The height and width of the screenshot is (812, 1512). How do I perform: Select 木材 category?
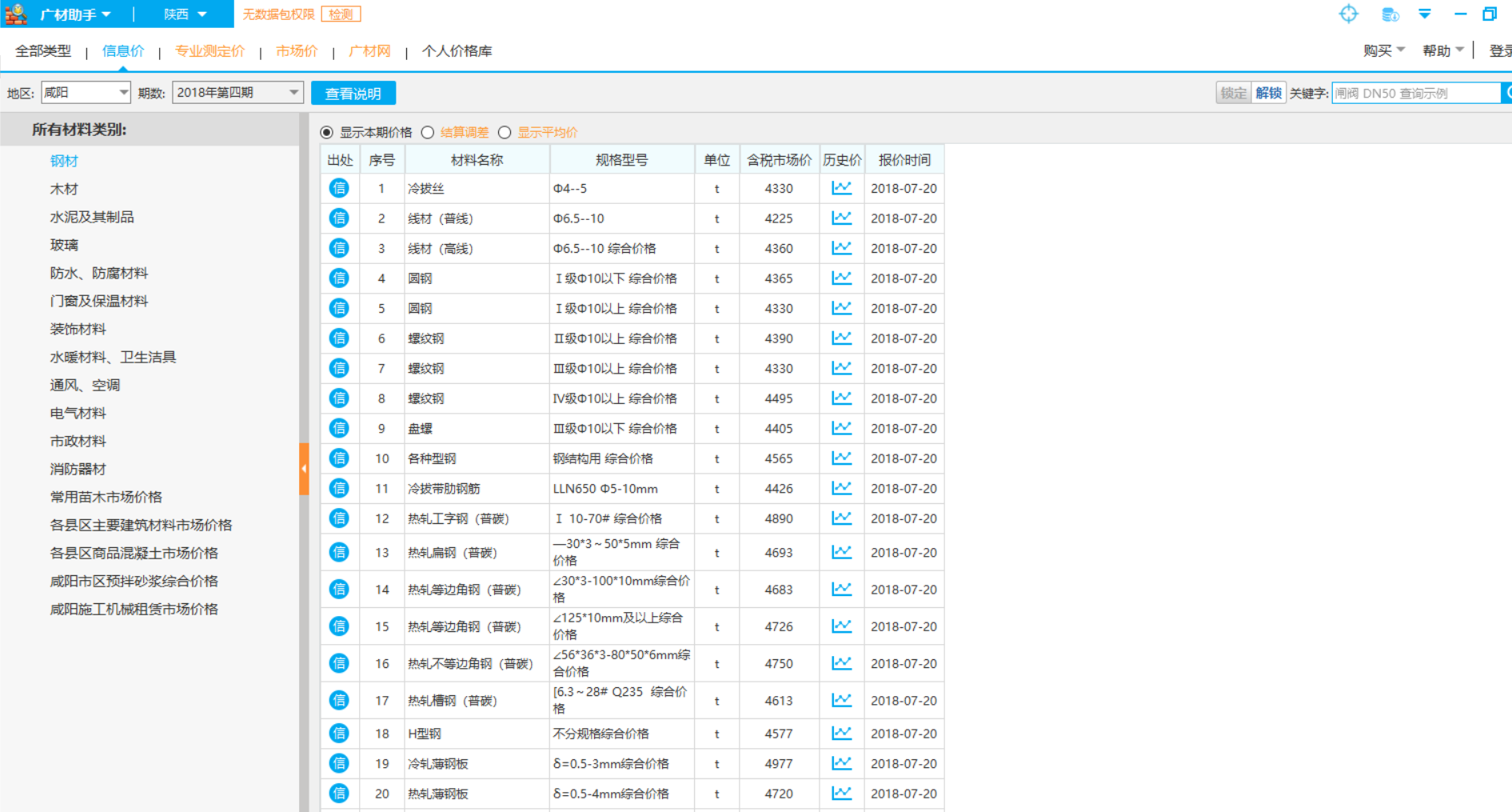[x=64, y=189]
